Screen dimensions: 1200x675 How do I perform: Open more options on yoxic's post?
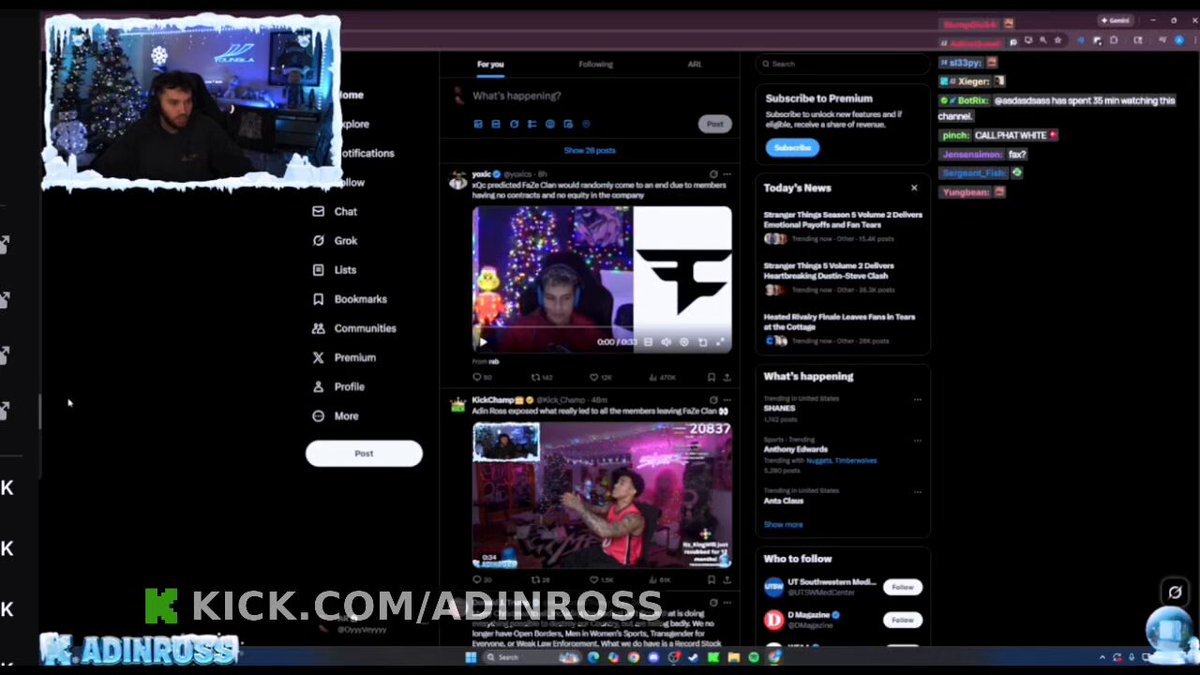pyautogui.click(x=728, y=174)
